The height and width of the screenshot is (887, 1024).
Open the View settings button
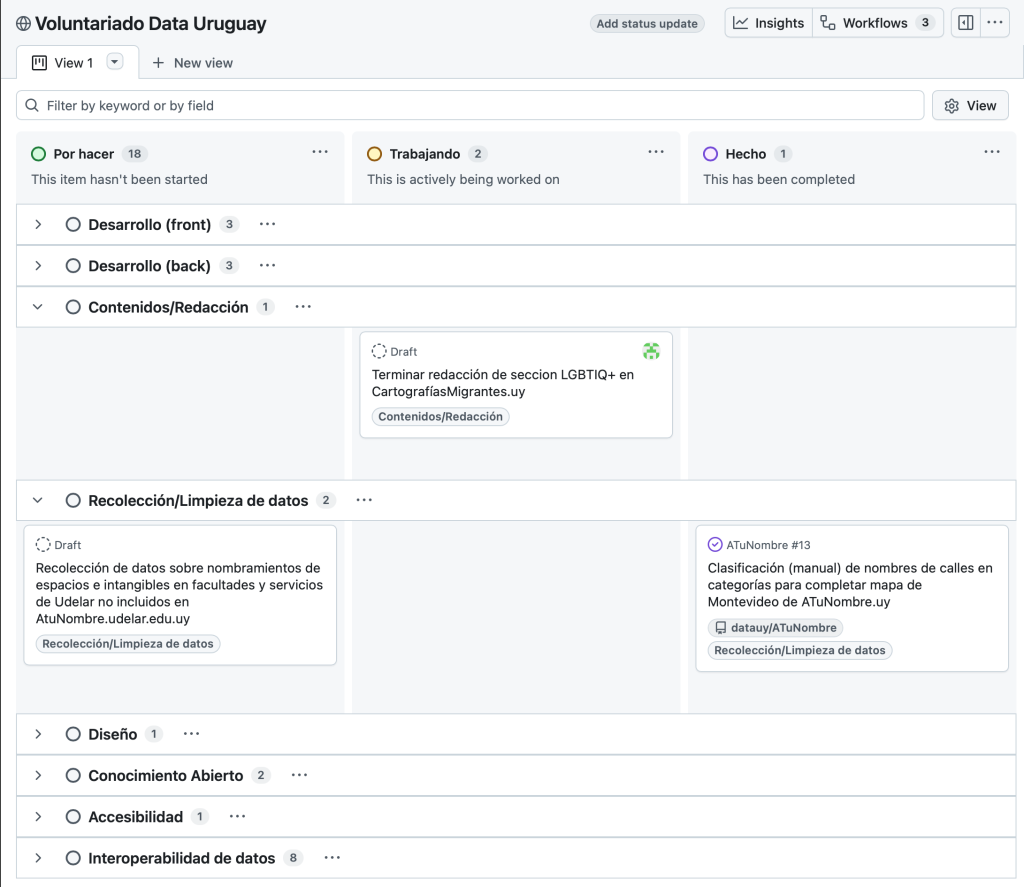tap(970, 106)
